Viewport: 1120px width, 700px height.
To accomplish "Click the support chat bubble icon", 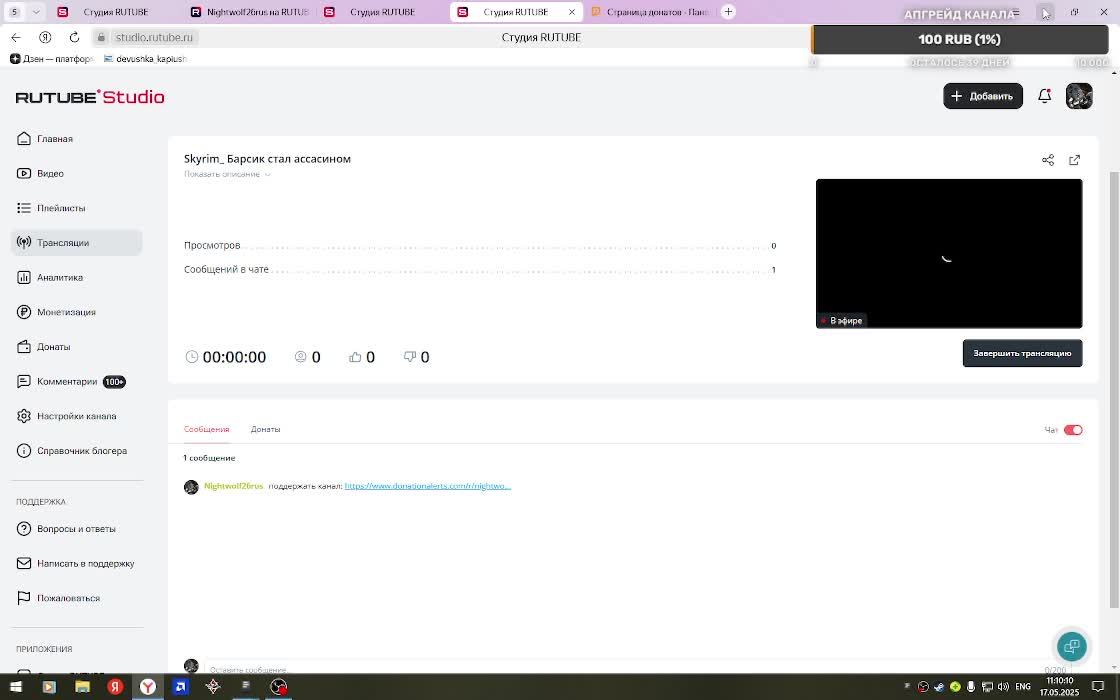I will 1071,646.
